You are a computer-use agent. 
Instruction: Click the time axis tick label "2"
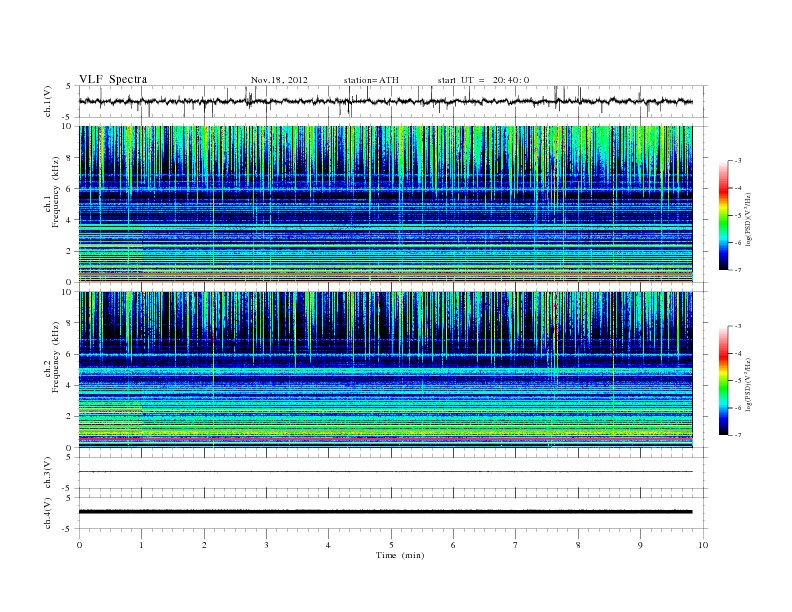(204, 545)
